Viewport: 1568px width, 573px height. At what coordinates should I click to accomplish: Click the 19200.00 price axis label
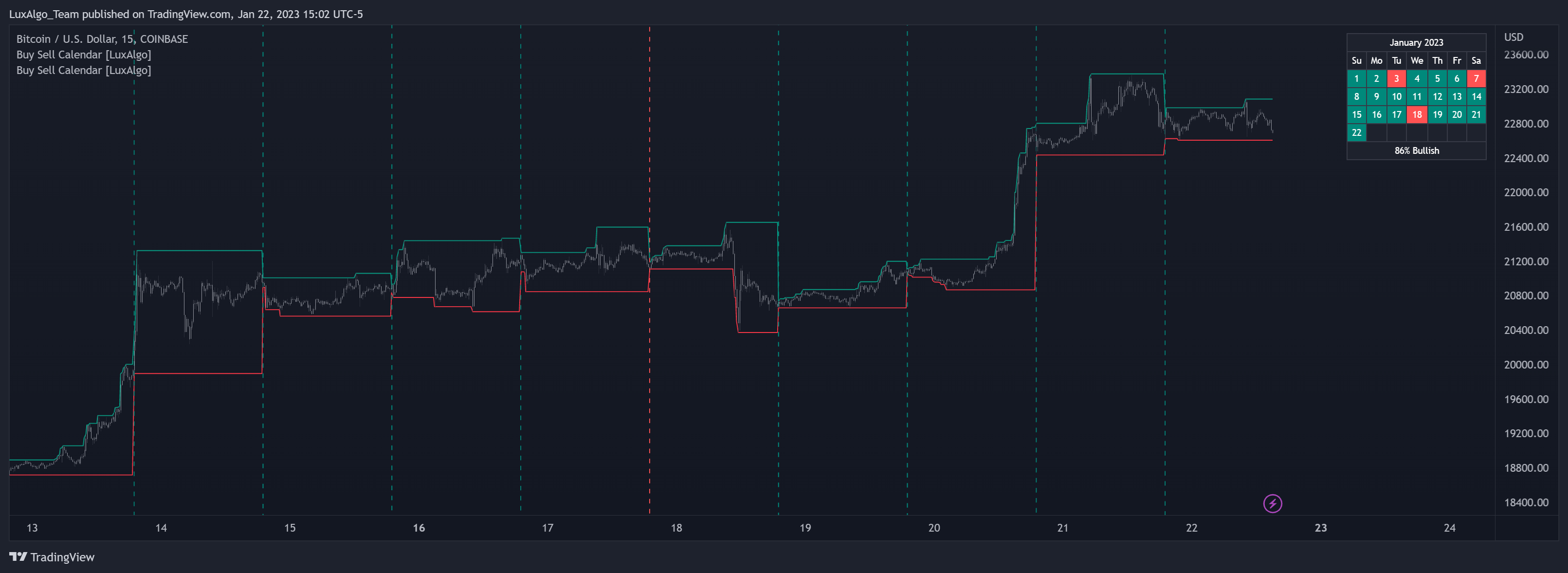pos(1526,434)
